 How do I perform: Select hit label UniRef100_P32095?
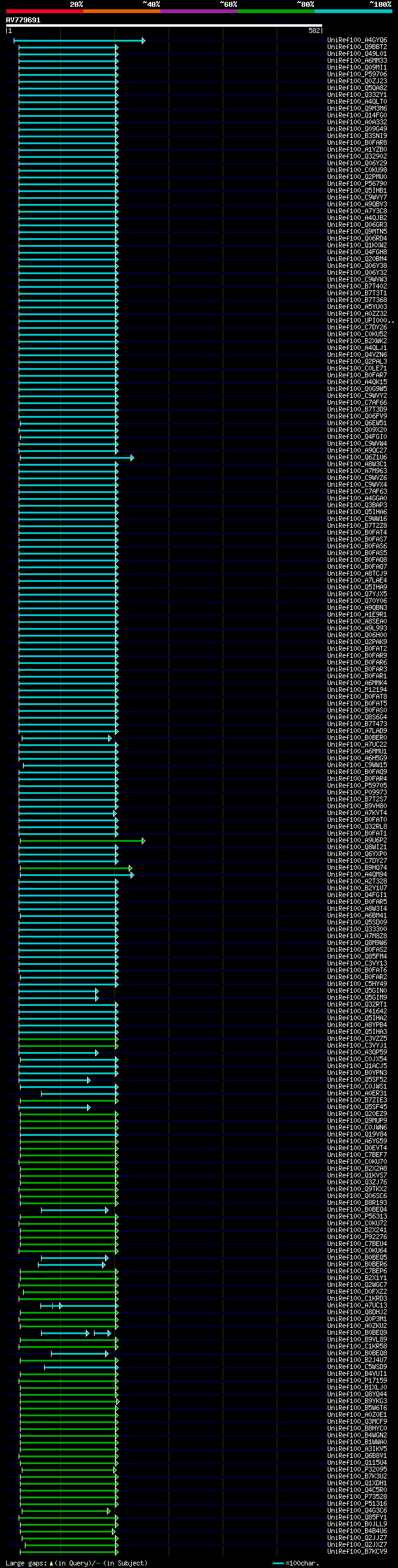point(357,1470)
